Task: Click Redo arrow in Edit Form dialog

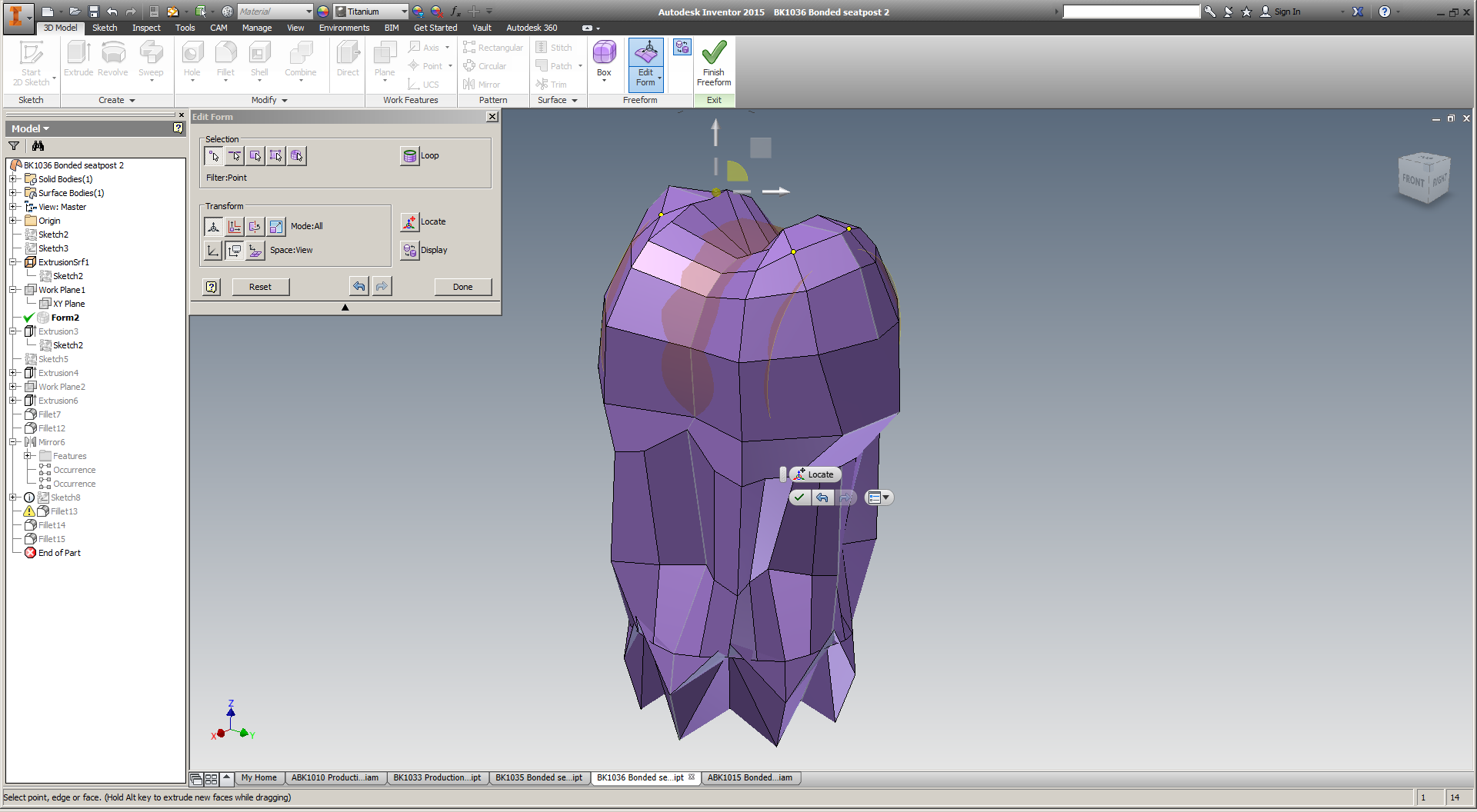Action: [x=382, y=287]
